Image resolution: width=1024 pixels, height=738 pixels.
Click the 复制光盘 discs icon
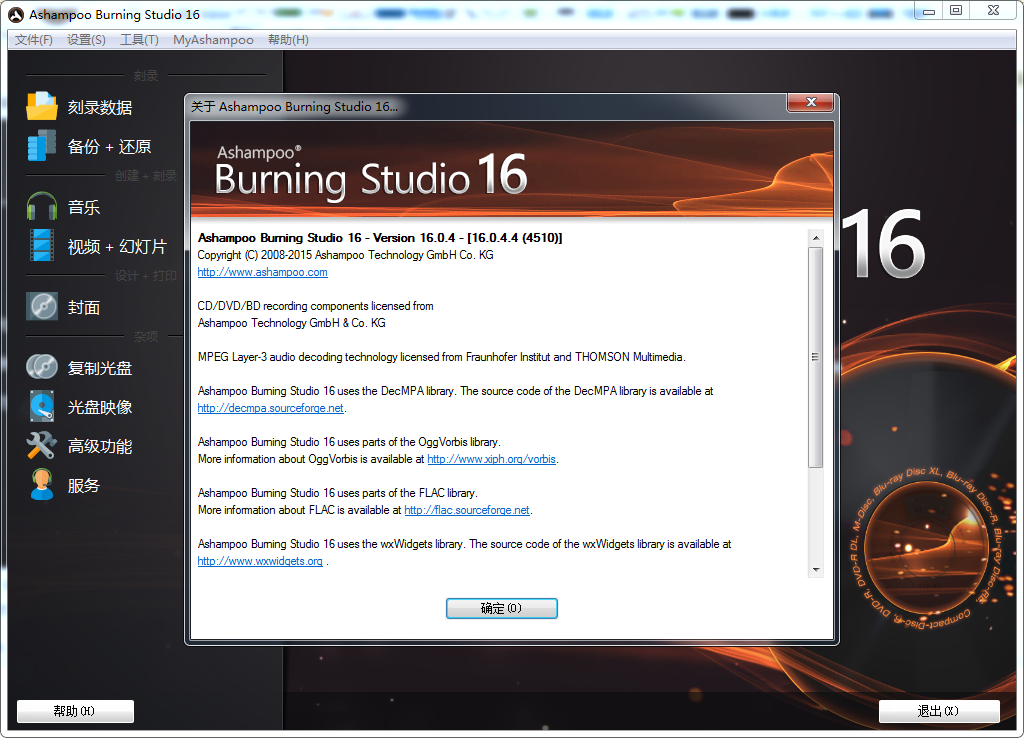click(x=42, y=367)
